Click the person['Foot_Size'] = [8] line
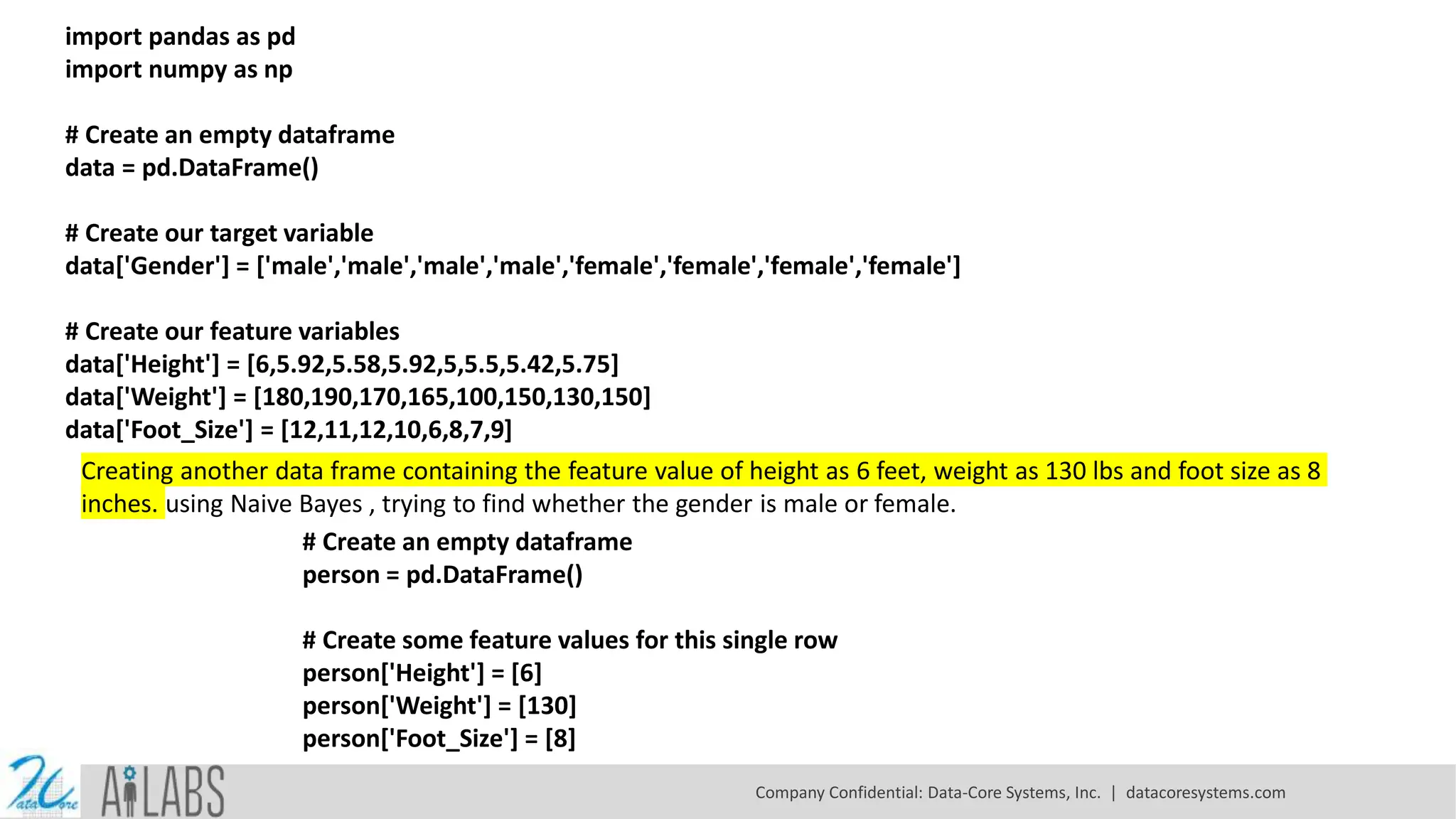 tap(439, 738)
